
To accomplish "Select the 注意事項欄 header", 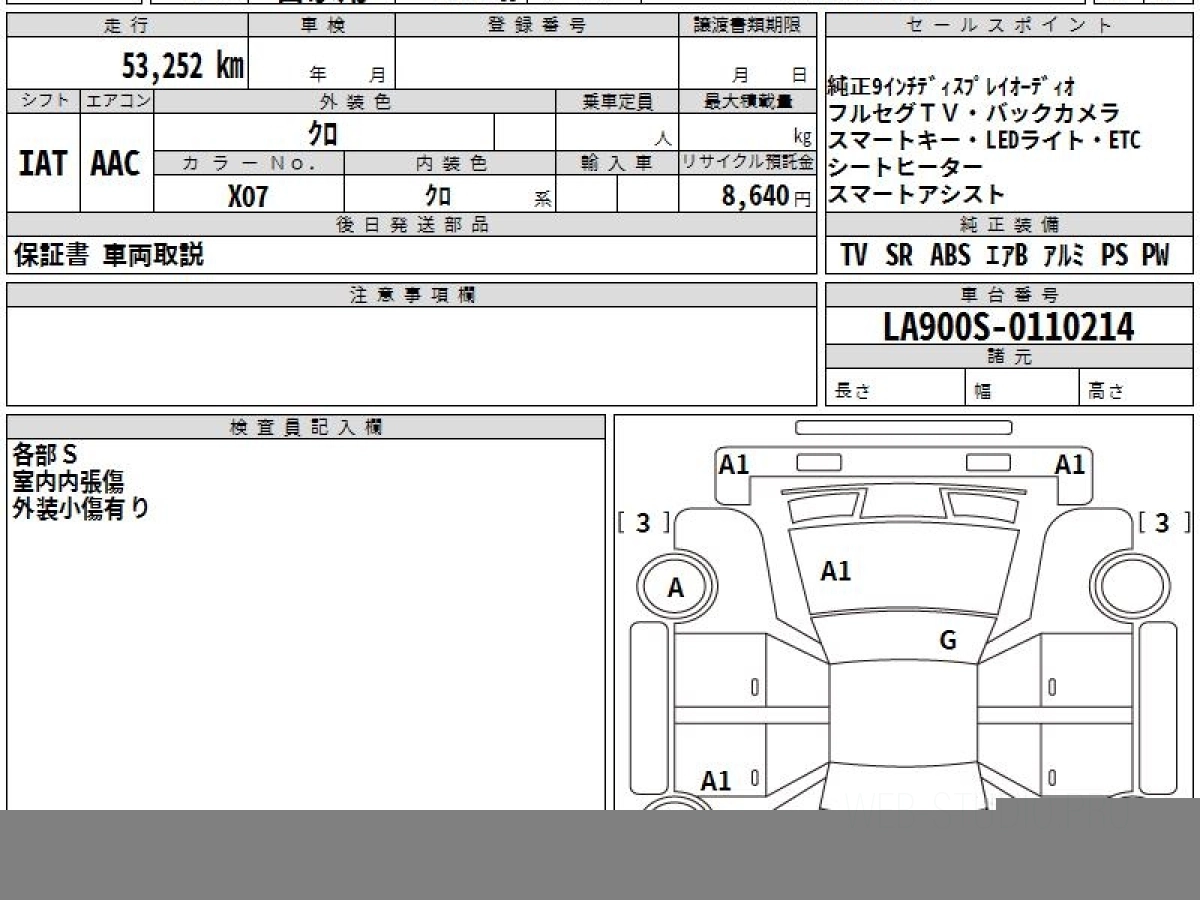I will tap(412, 295).
